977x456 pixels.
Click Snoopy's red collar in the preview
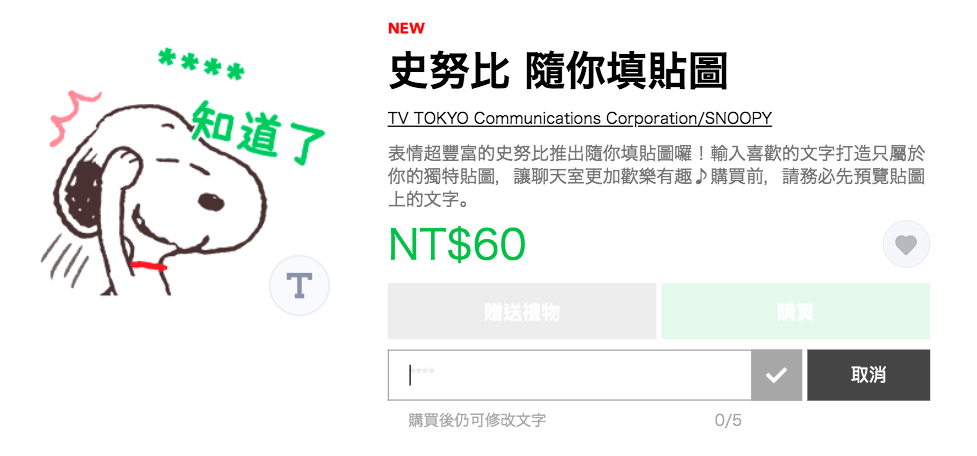click(x=148, y=266)
